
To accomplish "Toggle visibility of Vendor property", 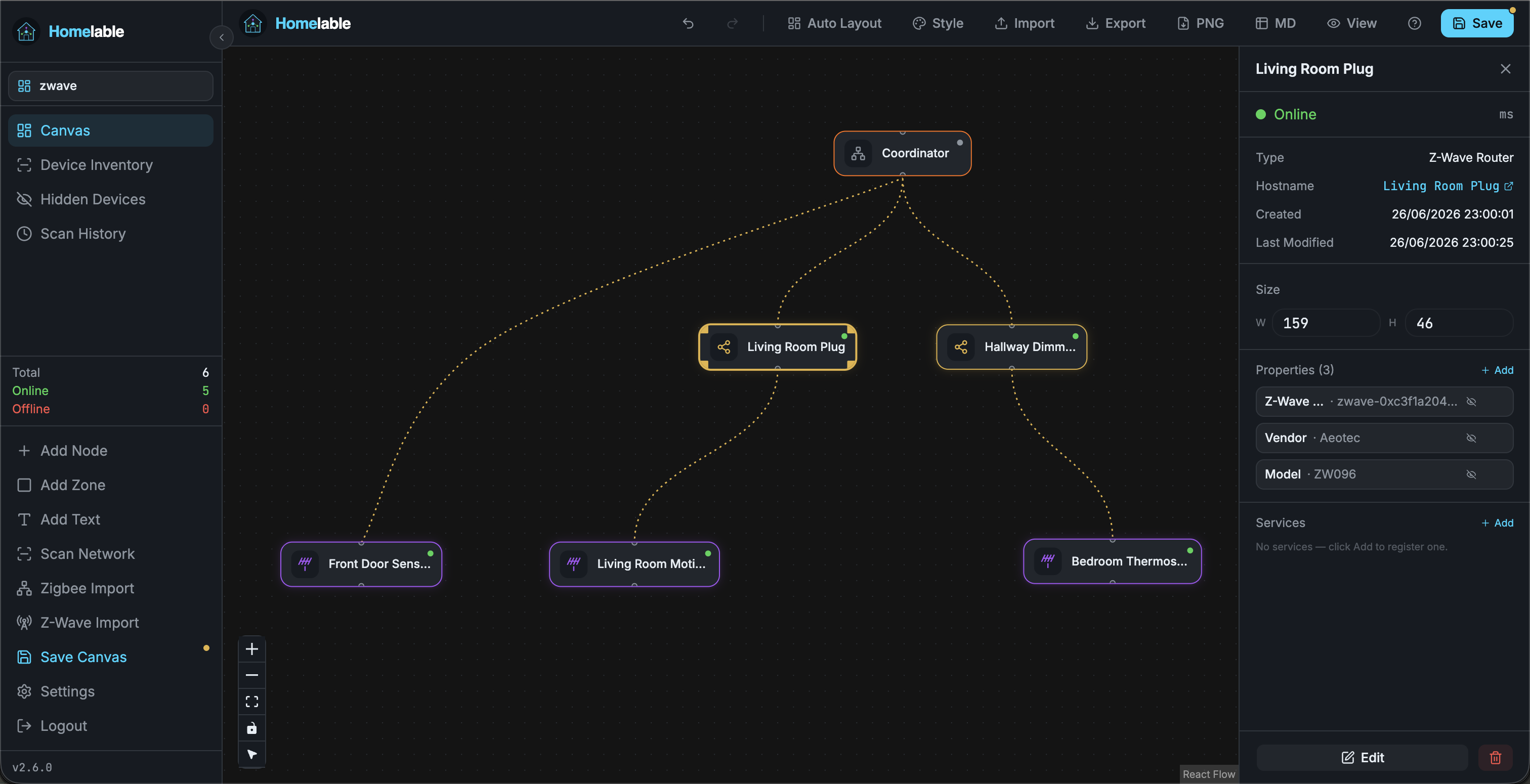I will (x=1471, y=439).
